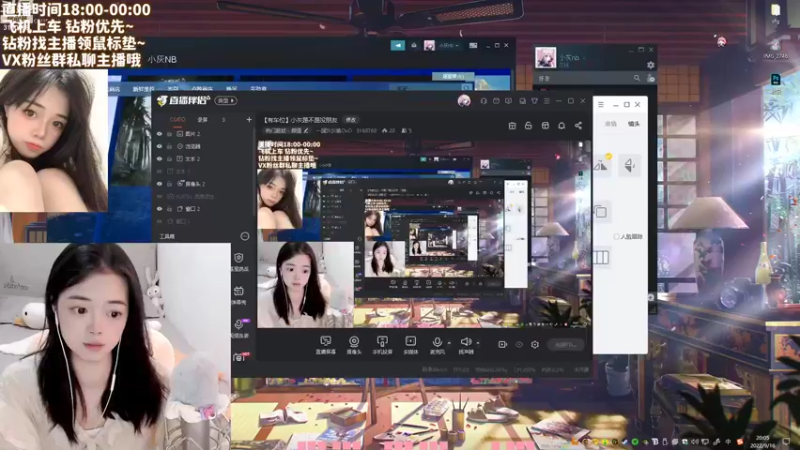Expand microphone options arrow
This screenshot has height=450, width=800.
point(449,343)
